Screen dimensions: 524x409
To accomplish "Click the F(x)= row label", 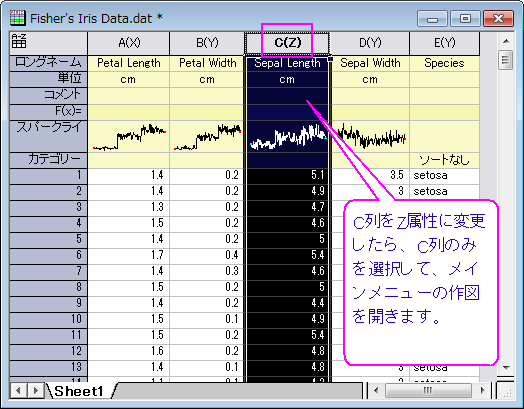I will coord(48,112).
